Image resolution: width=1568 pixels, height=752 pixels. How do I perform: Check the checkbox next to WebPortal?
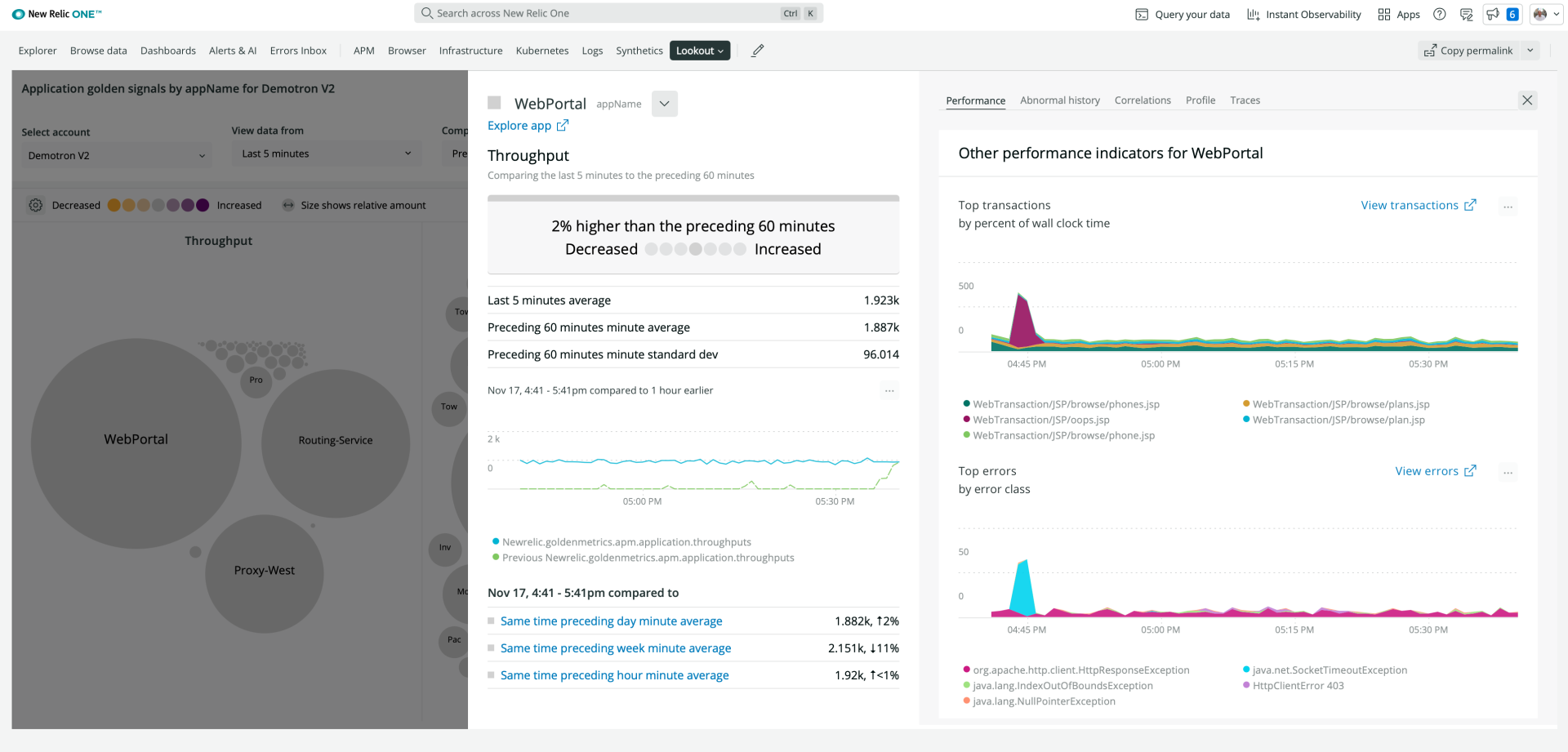point(493,103)
